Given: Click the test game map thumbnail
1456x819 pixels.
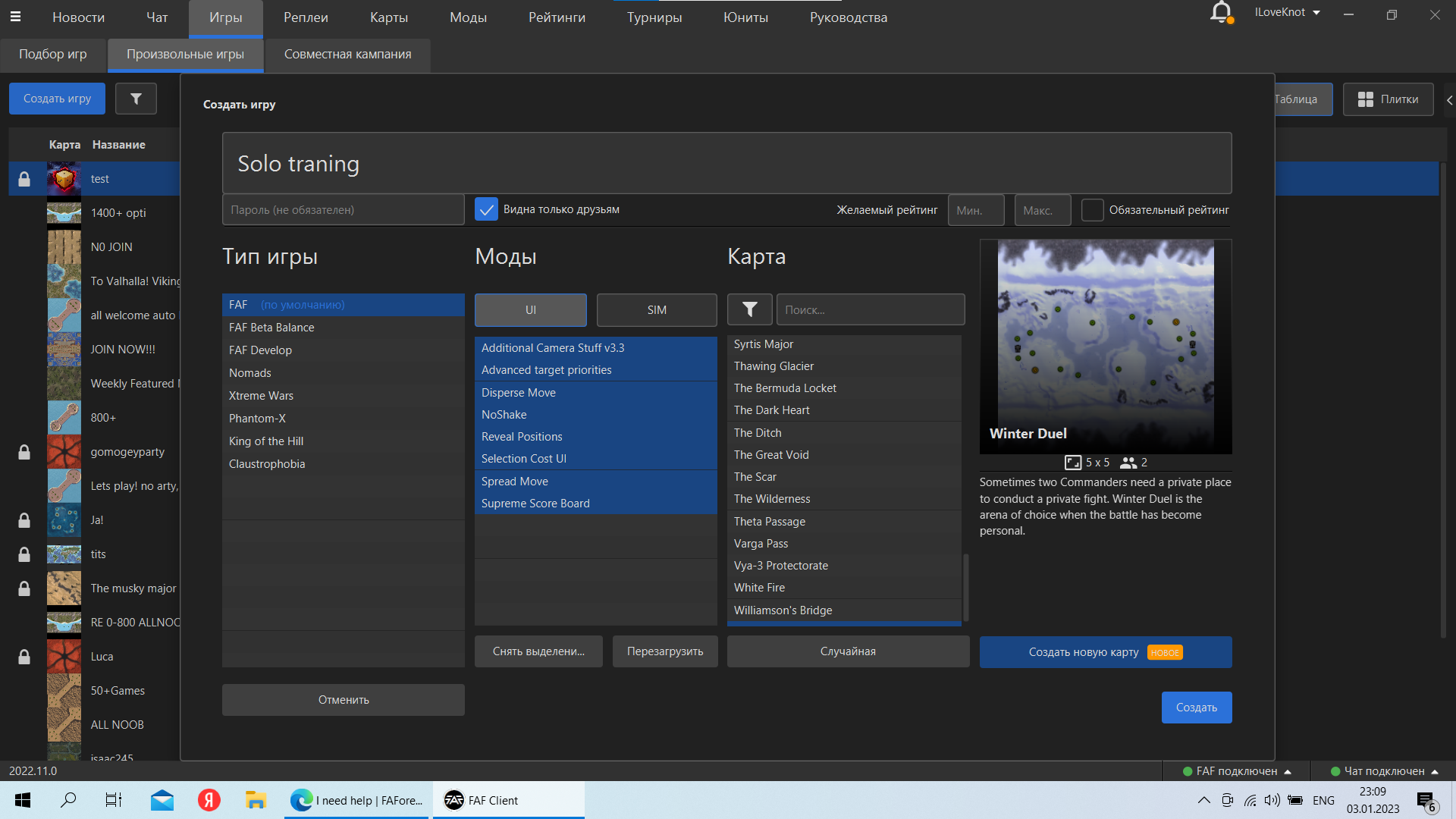Looking at the screenshot, I should pyautogui.click(x=64, y=179).
